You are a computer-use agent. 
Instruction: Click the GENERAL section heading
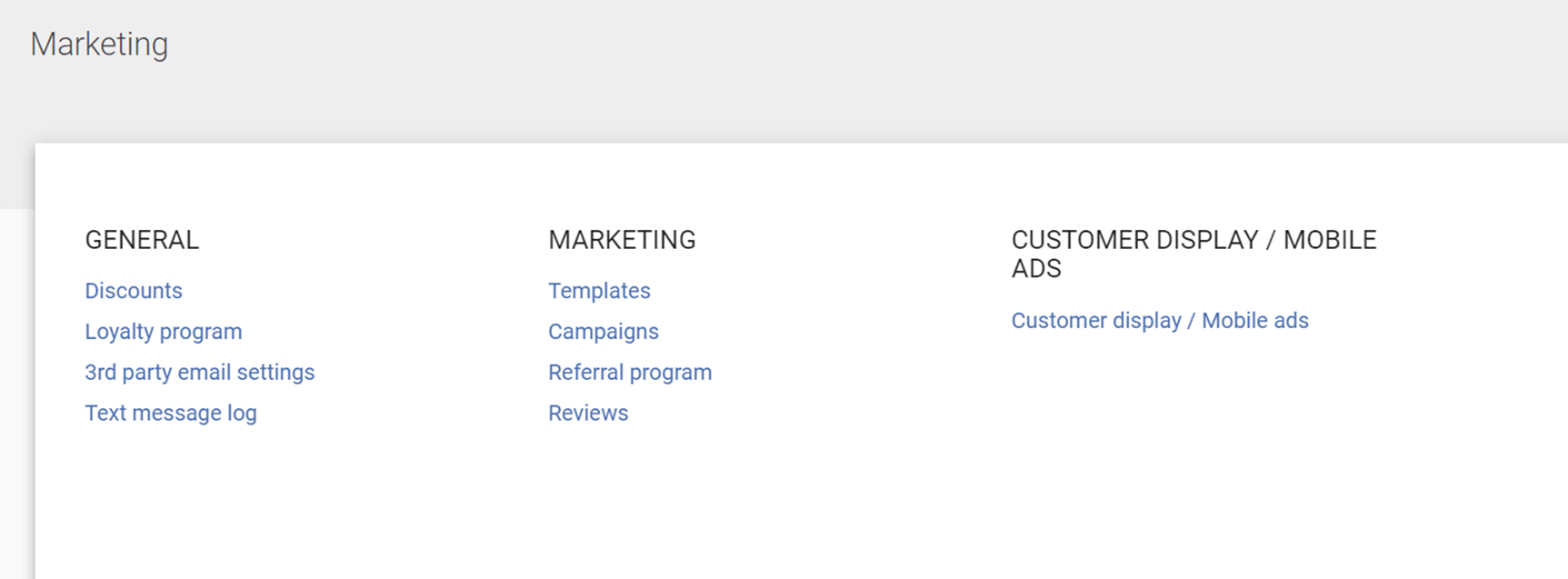(142, 240)
